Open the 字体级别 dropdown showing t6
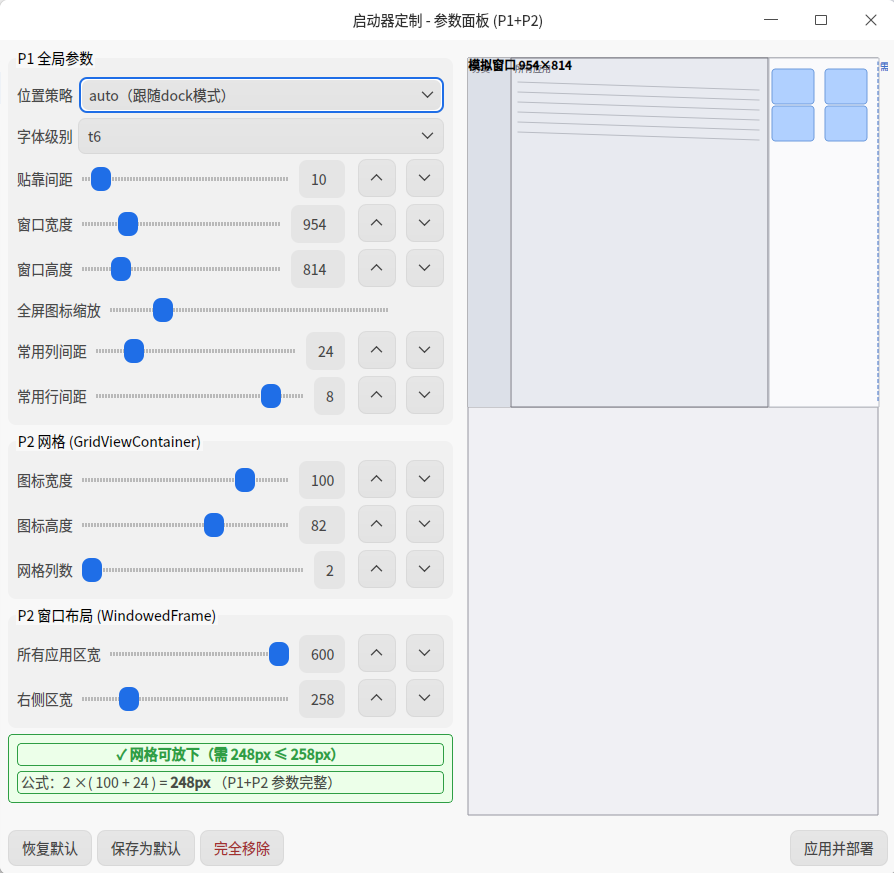The image size is (894, 873). click(x=261, y=136)
